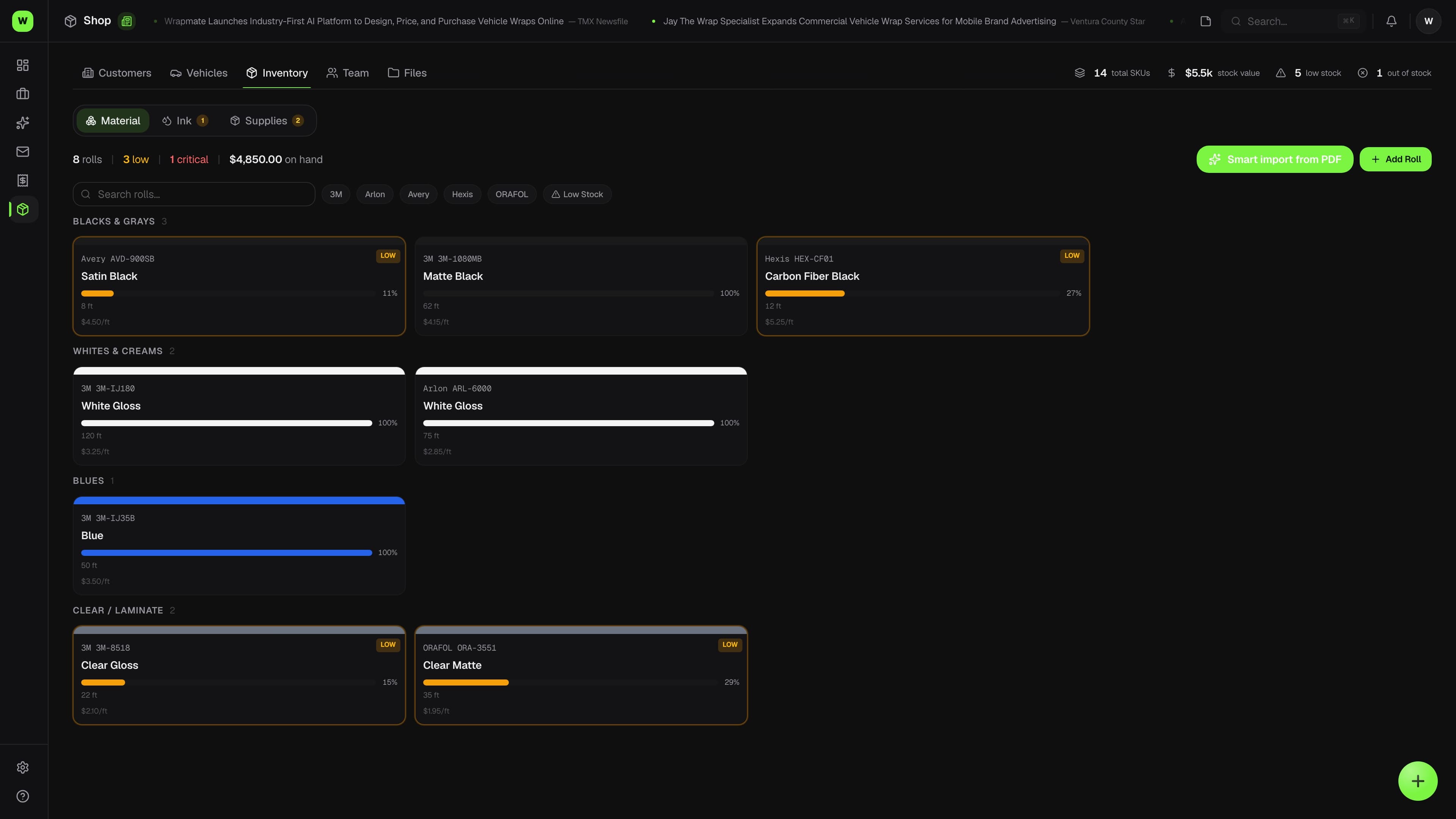Click the Blue roll's blue stock bar
This screenshot has height=819, width=1456.
point(227,553)
